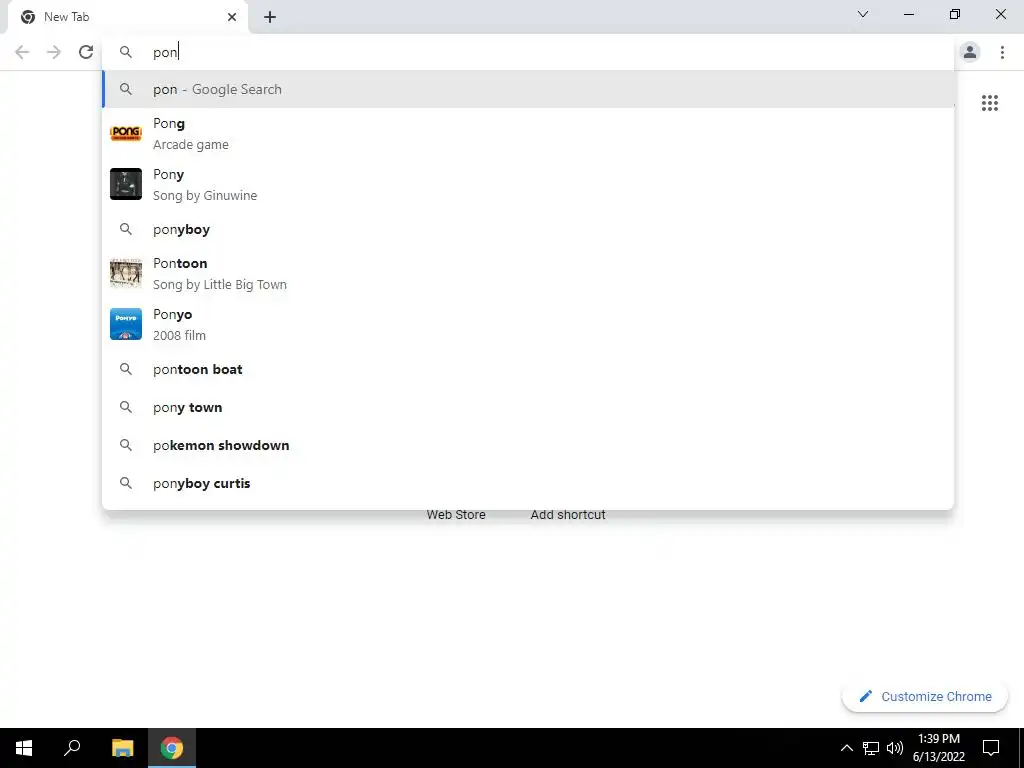Click the browser back arrow
This screenshot has width=1024, height=768.
[22, 52]
